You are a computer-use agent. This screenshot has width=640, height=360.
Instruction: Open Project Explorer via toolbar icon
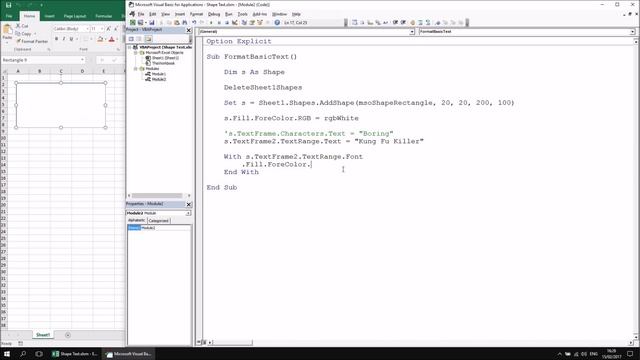point(244,22)
